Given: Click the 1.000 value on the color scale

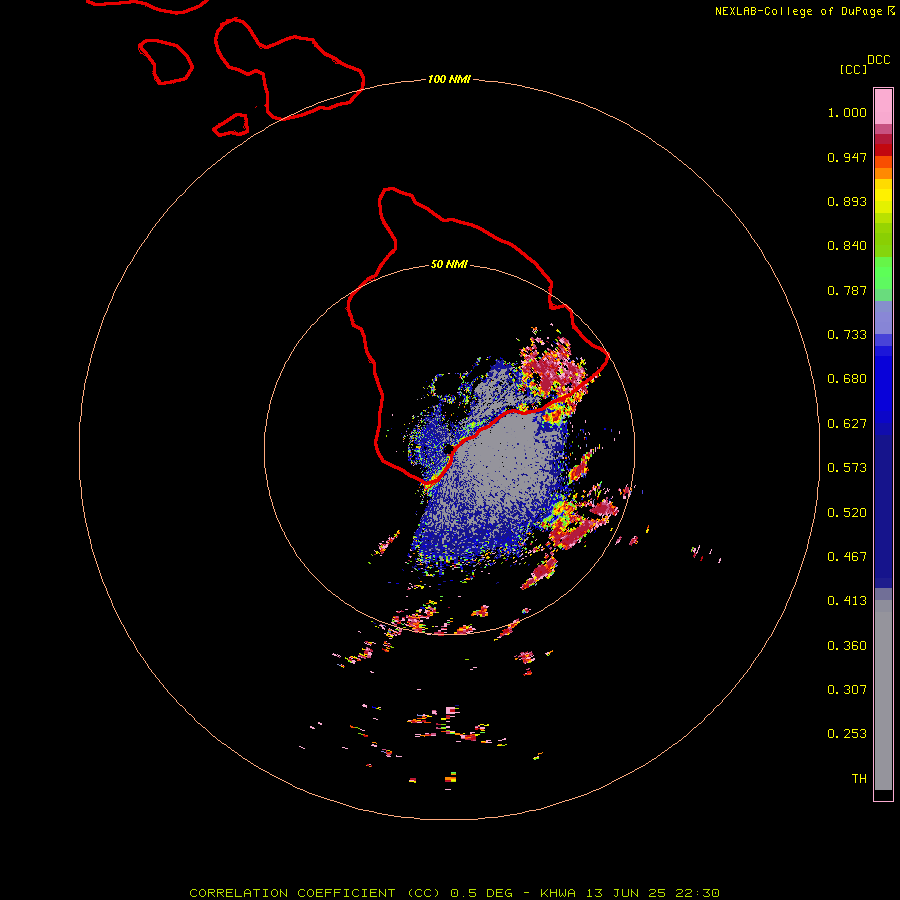Looking at the screenshot, I should tap(847, 112).
